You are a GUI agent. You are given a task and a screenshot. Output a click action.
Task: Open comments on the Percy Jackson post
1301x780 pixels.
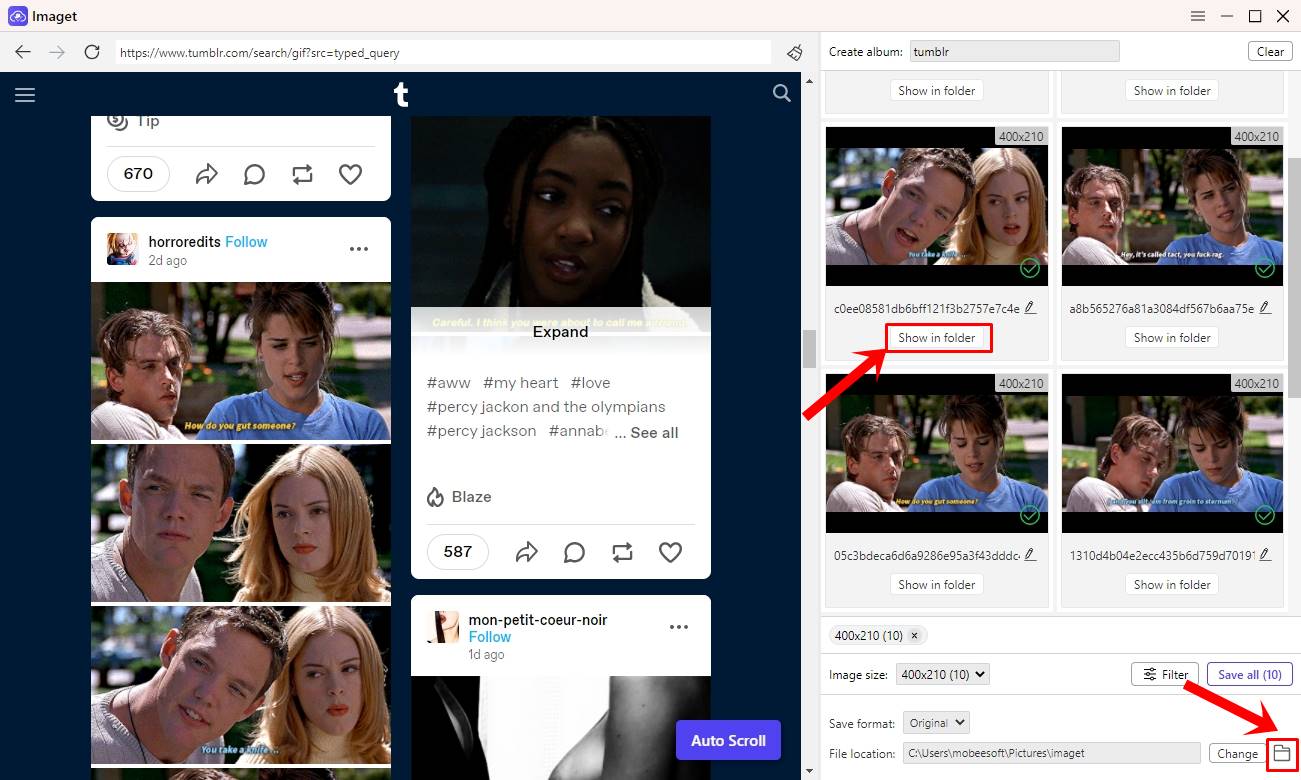574,551
